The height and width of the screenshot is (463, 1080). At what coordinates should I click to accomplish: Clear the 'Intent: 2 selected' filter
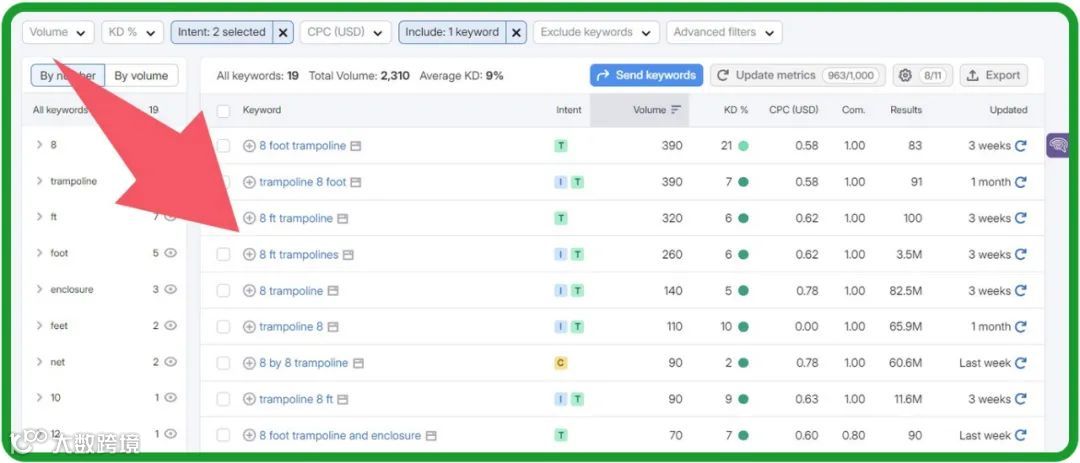pos(283,32)
